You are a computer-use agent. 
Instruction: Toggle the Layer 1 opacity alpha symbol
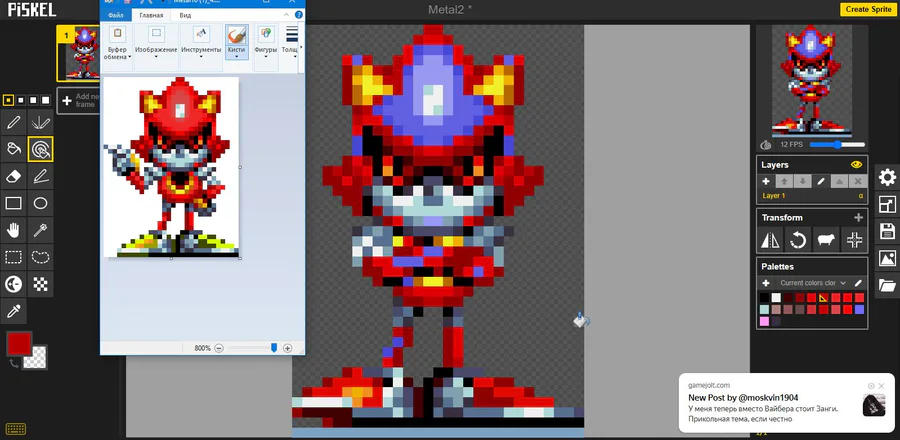coord(860,196)
